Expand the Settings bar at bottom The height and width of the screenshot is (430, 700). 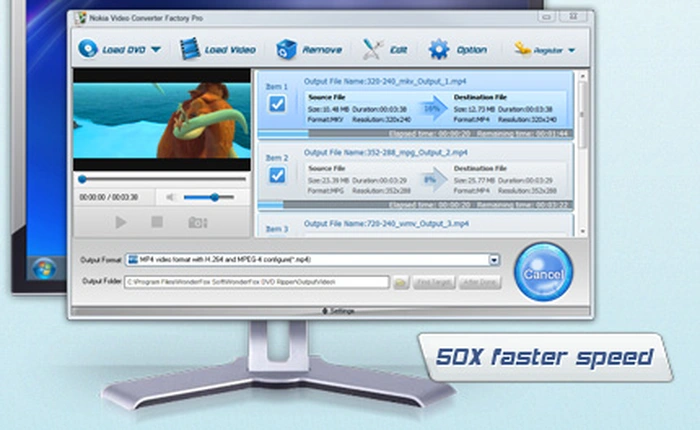point(331,311)
